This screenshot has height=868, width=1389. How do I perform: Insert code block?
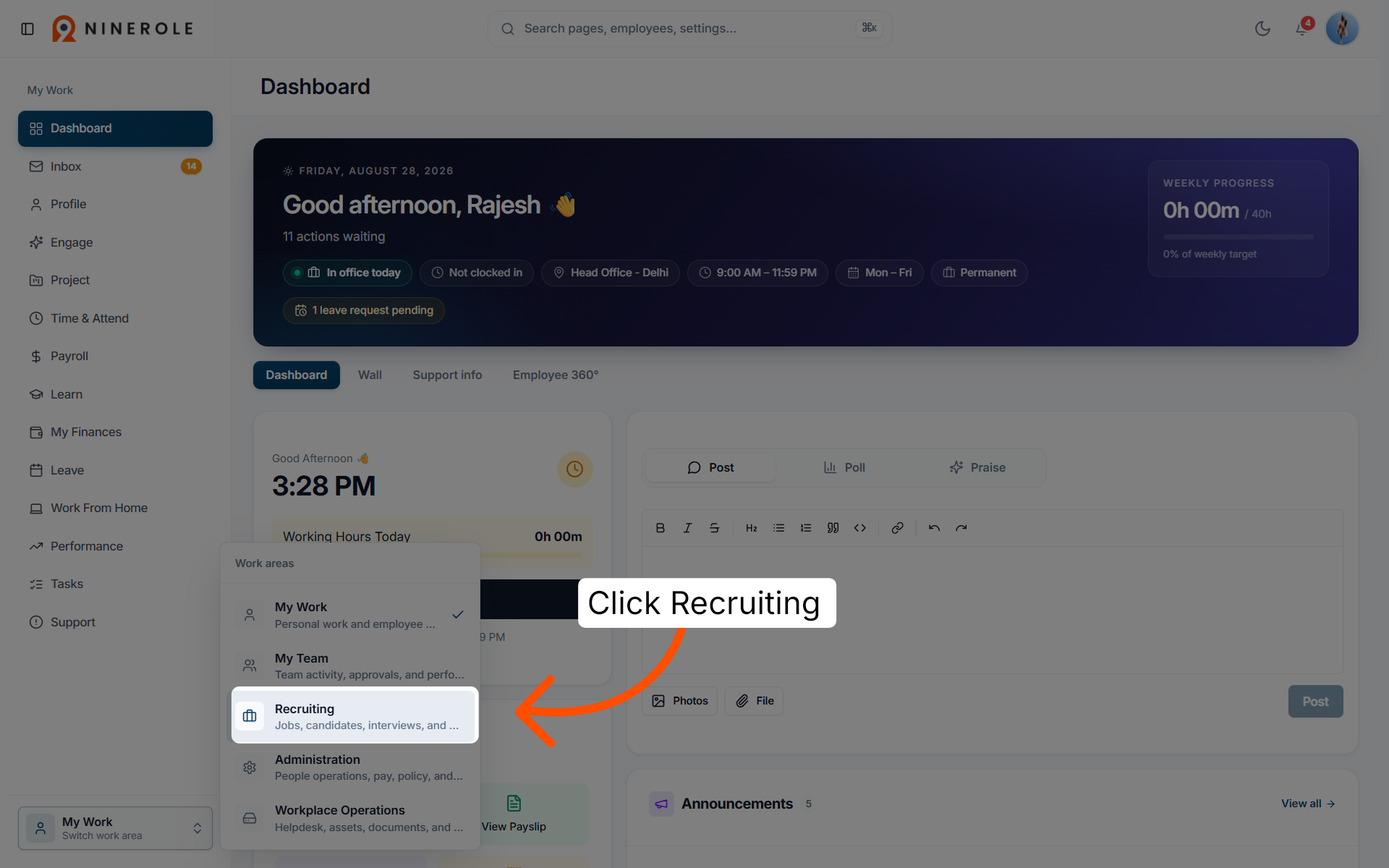860,528
